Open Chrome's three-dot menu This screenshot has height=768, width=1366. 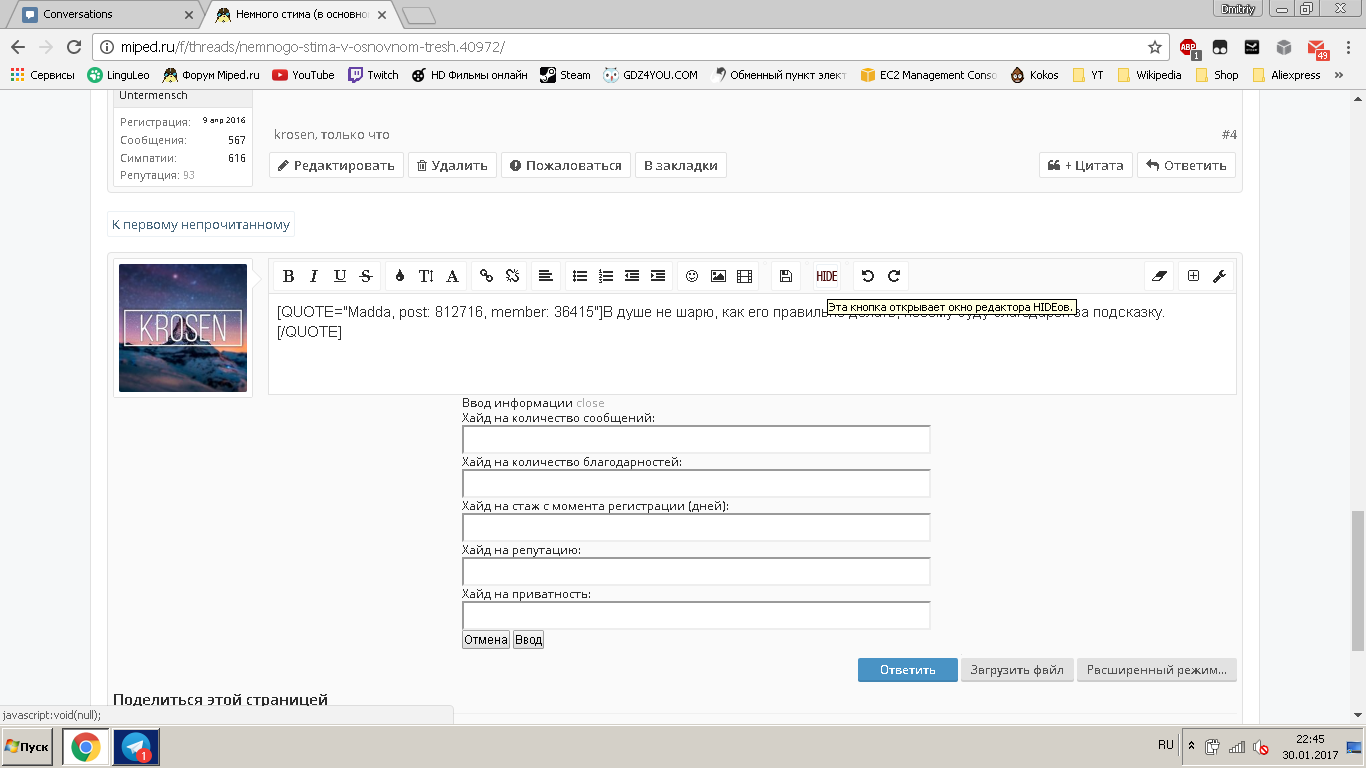[1348, 47]
